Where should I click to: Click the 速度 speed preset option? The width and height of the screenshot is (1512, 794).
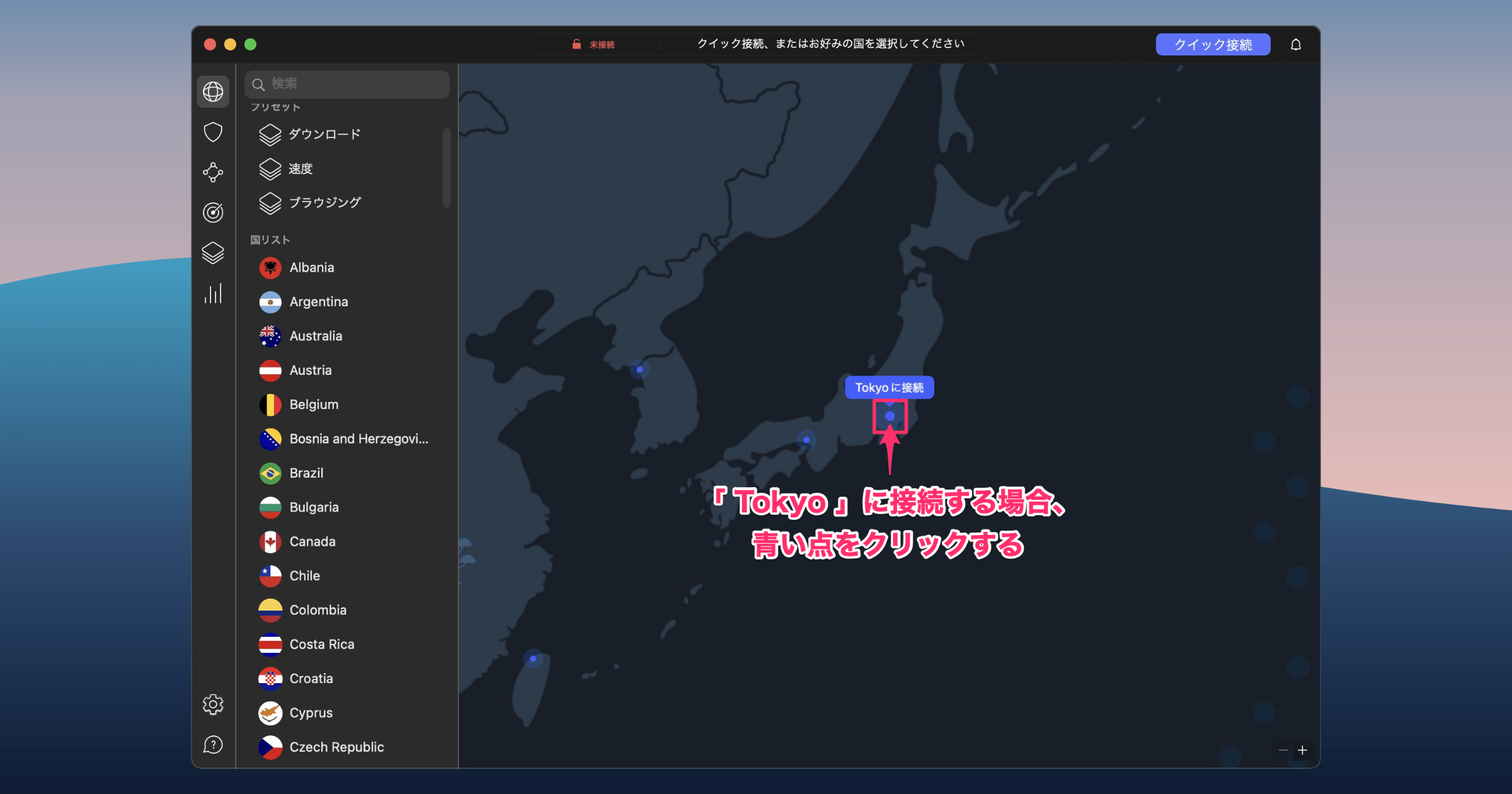[x=300, y=168]
